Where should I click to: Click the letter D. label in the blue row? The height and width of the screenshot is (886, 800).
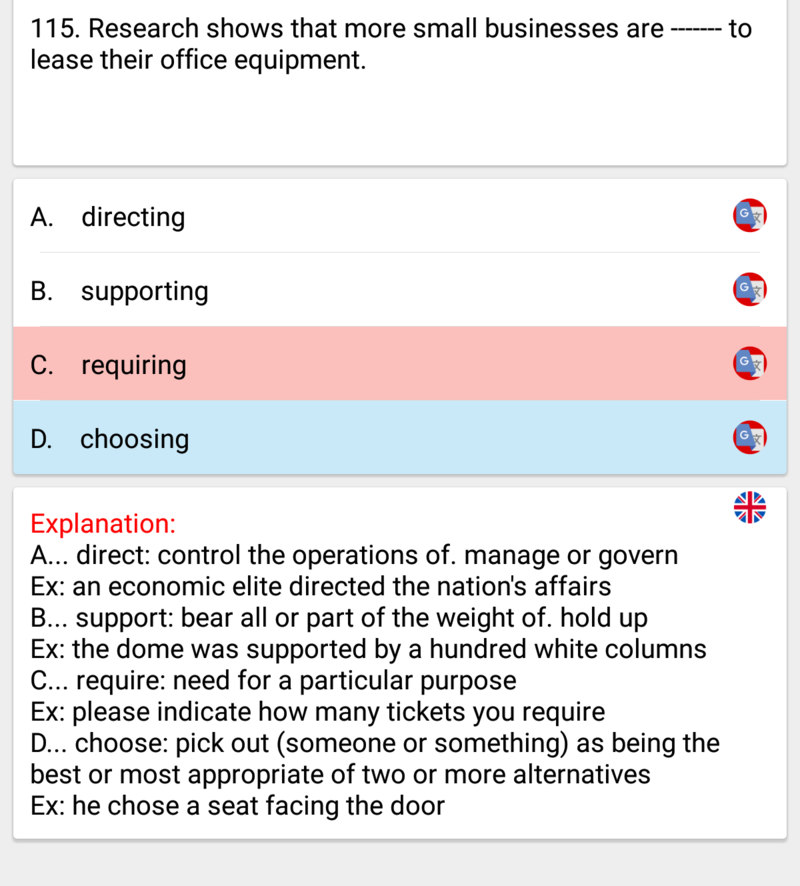[42, 439]
